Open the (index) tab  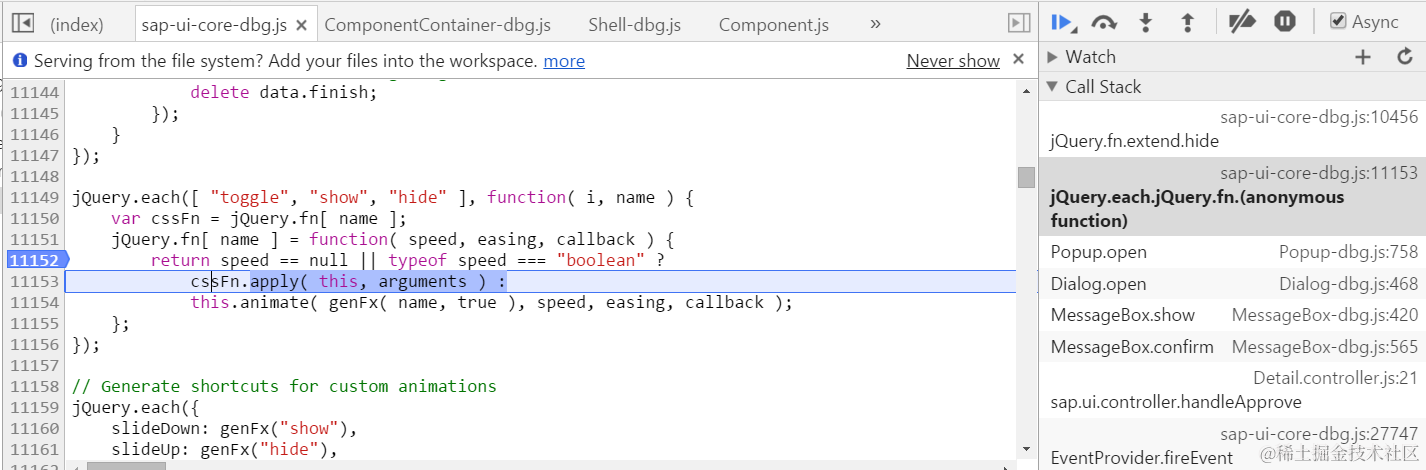[76, 24]
